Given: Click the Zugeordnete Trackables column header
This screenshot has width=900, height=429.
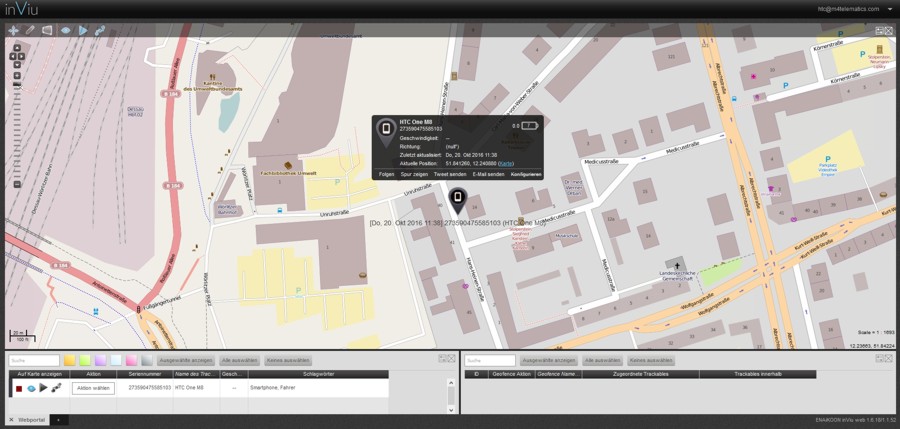Looking at the screenshot, I should (x=641, y=374).
